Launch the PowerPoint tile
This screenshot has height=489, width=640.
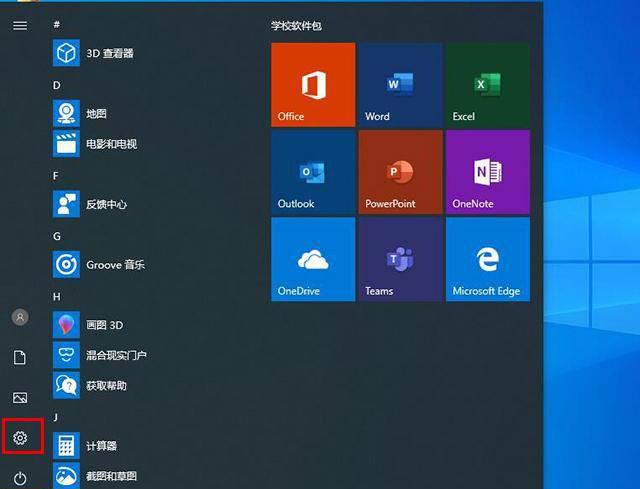(x=400, y=172)
